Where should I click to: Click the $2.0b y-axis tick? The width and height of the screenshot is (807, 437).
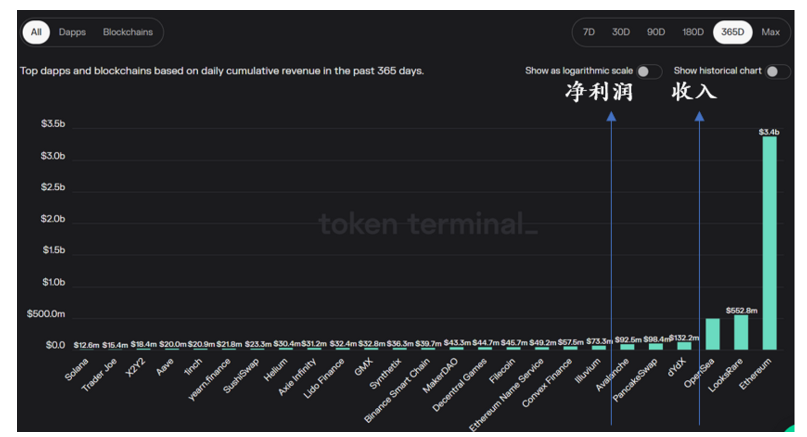53,219
